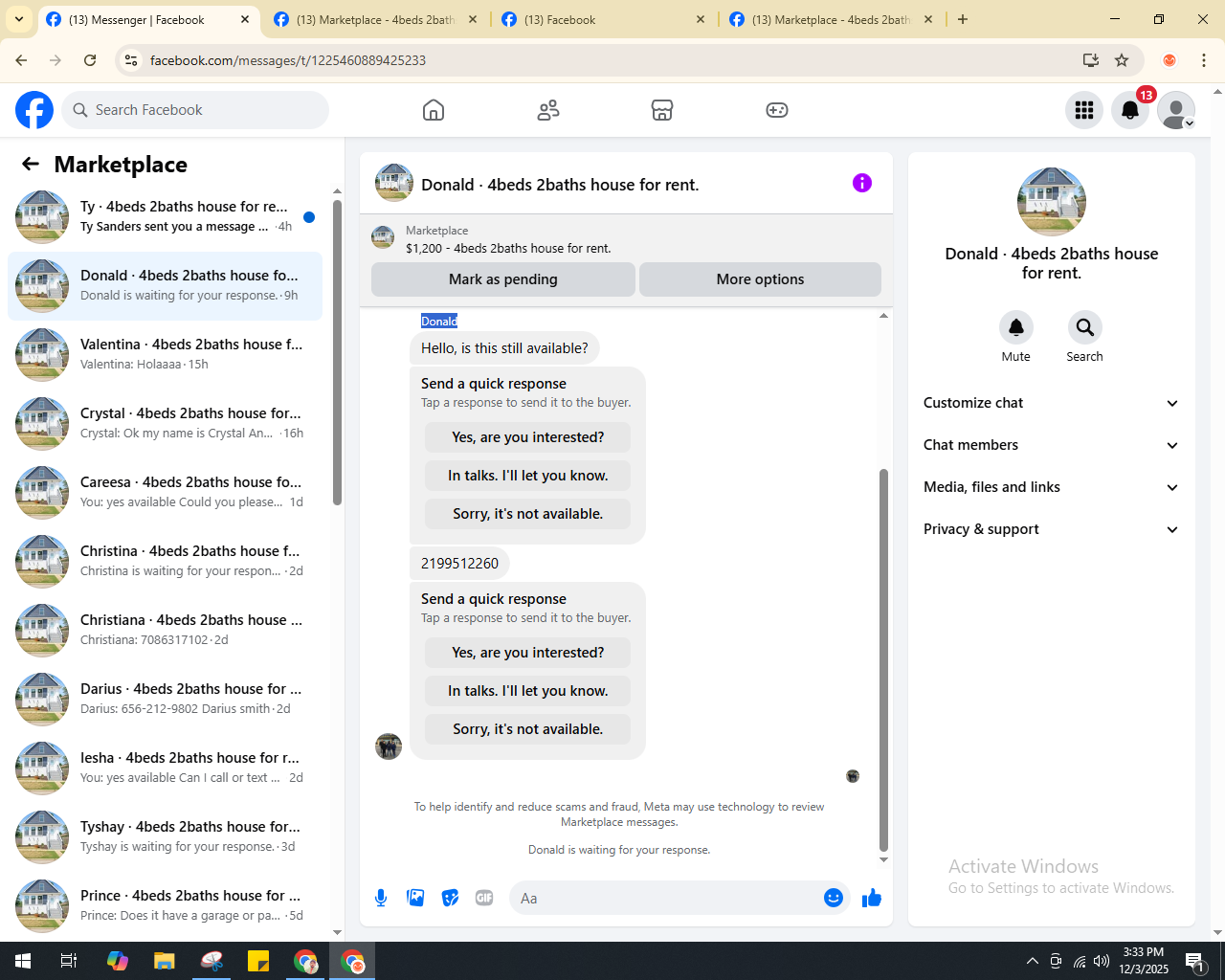The image size is (1225, 980).
Task: Open the Facebook menu grid icon
Action: pos(1084,110)
